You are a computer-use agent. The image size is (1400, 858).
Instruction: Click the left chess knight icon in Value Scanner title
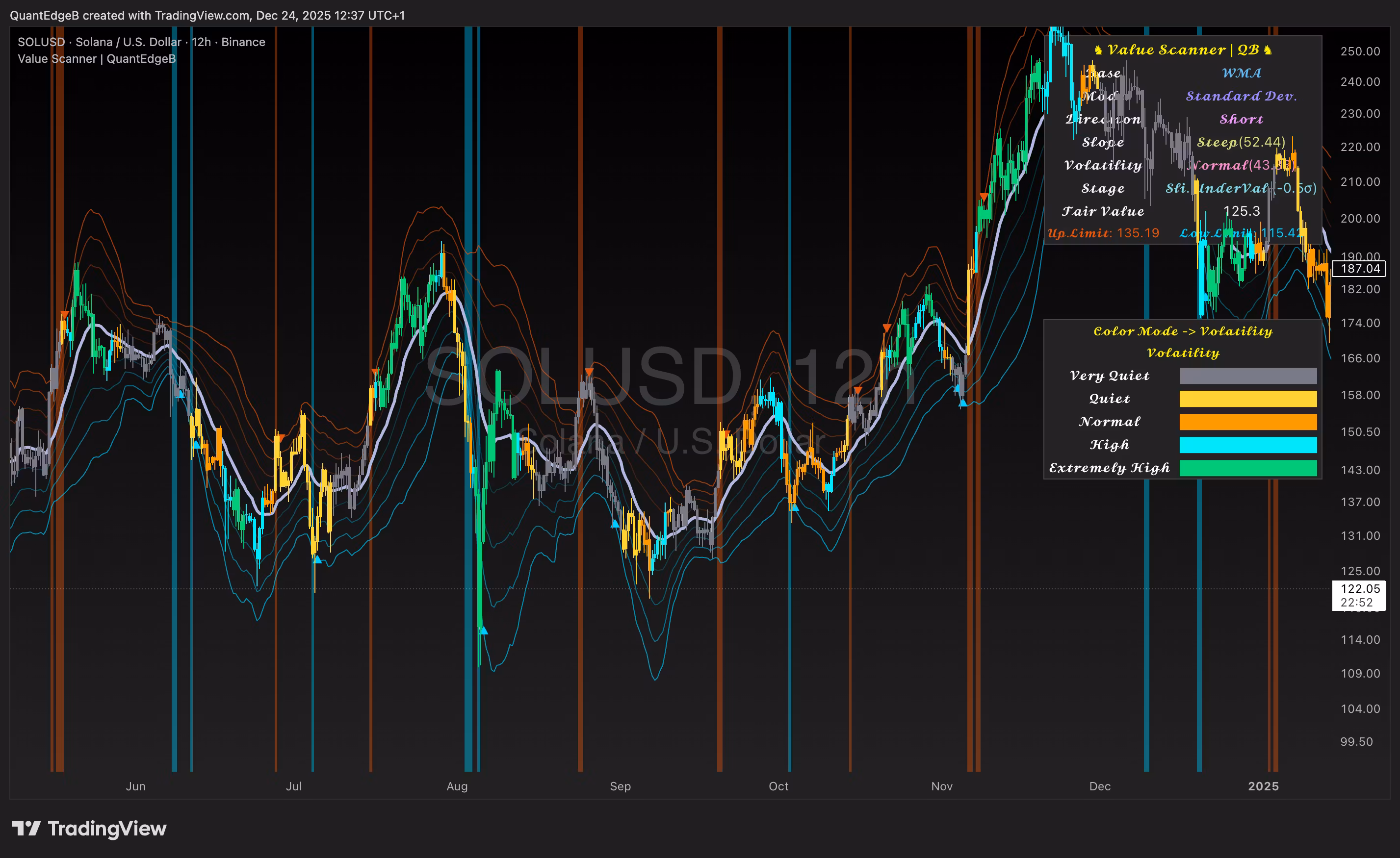click(x=1098, y=50)
